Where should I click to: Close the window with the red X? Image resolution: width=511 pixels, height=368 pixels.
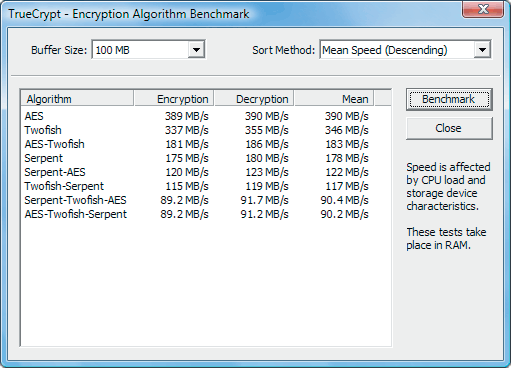point(483,9)
